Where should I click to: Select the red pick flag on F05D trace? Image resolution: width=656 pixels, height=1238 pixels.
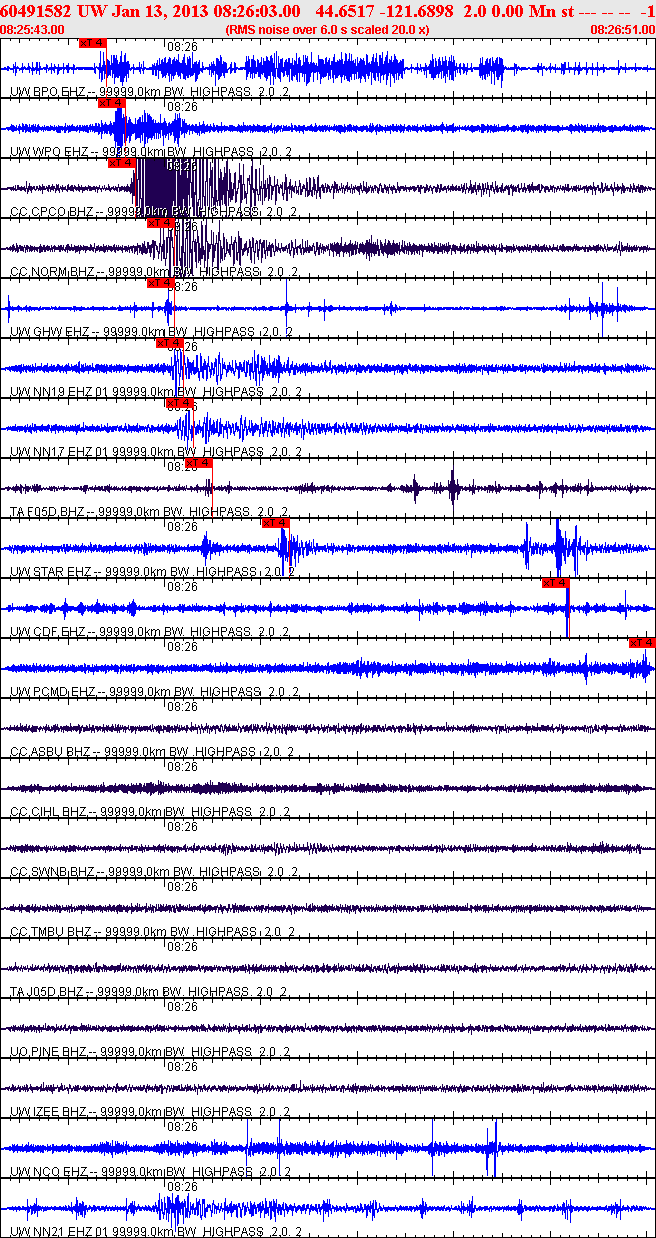pyautogui.click(x=199, y=463)
